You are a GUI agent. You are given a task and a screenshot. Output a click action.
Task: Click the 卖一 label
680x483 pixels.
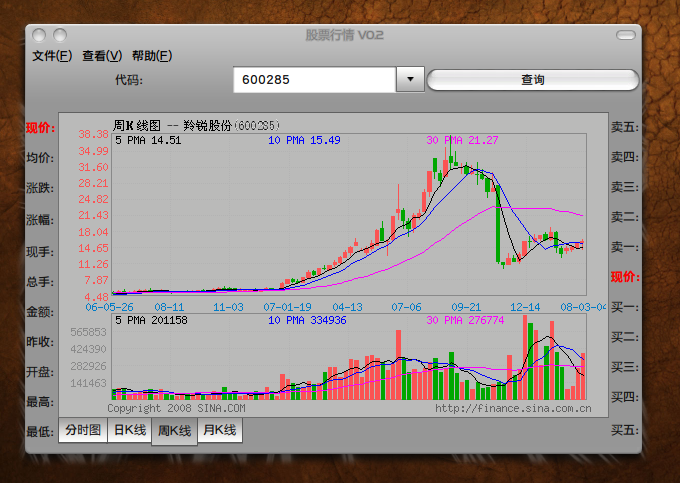coord(625,247)
